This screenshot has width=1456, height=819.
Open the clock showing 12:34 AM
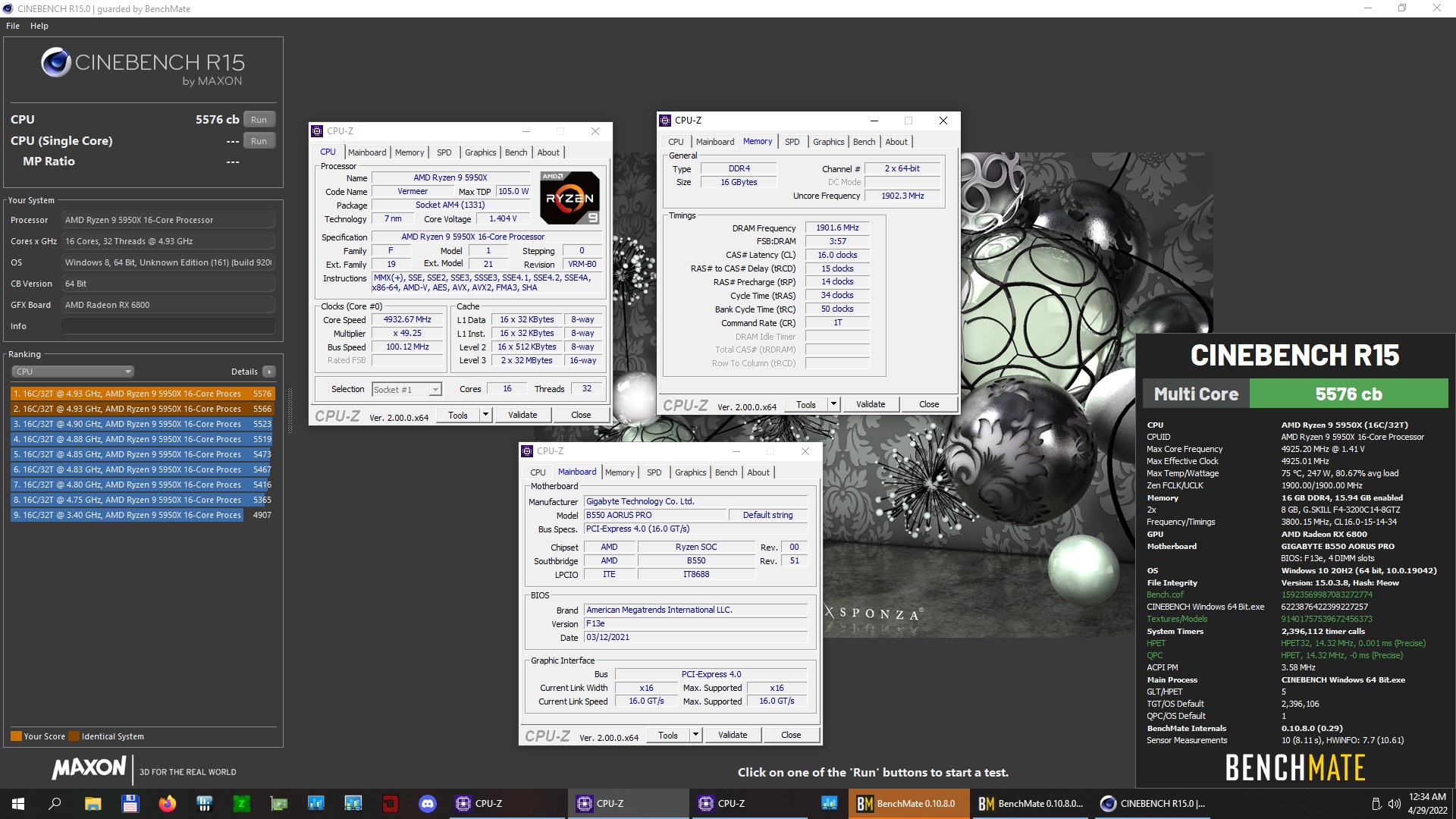click(x=1427, y=804)
